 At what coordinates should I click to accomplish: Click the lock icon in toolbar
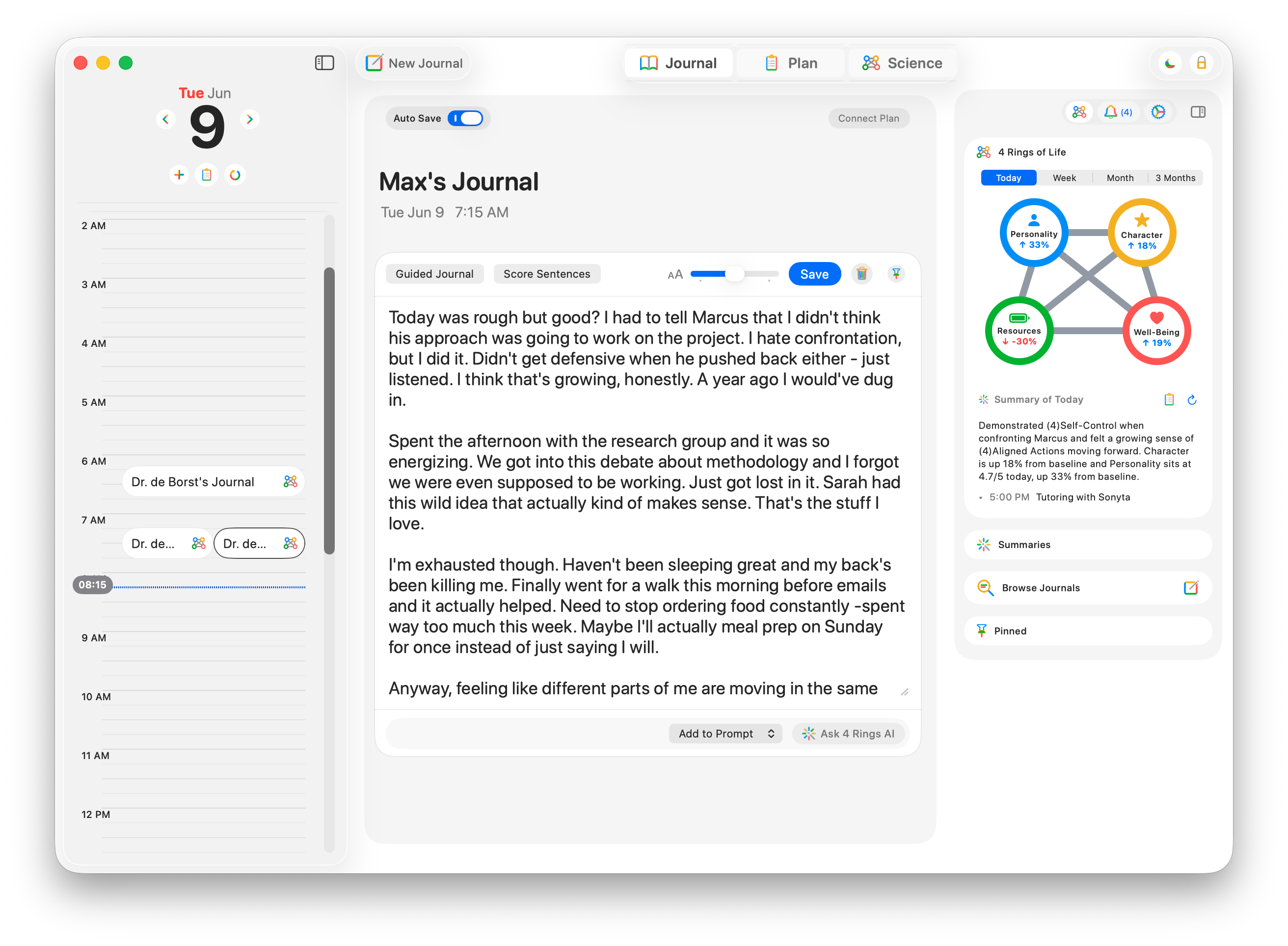(x=1201, y=63)
